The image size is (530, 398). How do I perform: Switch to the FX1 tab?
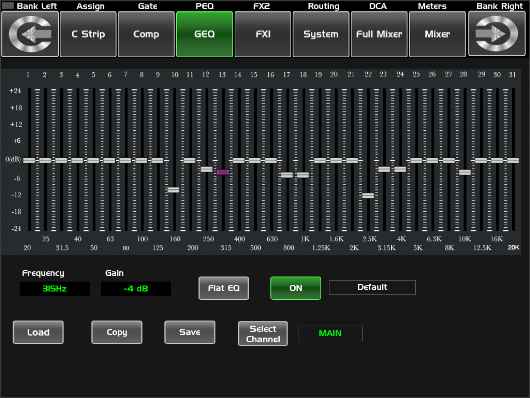pos(263,34)
